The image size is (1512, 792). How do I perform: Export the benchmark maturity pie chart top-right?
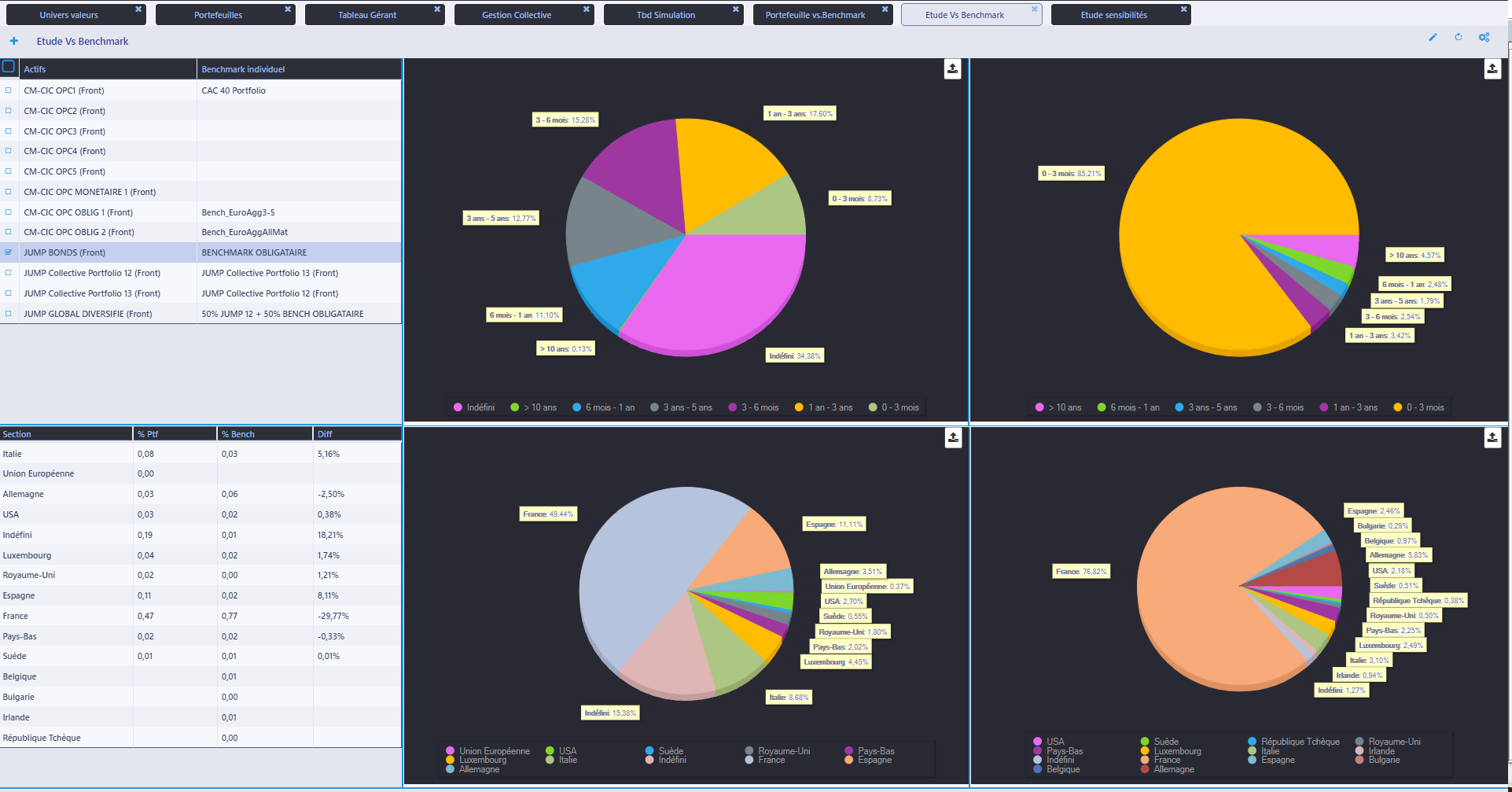coord(1492,69)
